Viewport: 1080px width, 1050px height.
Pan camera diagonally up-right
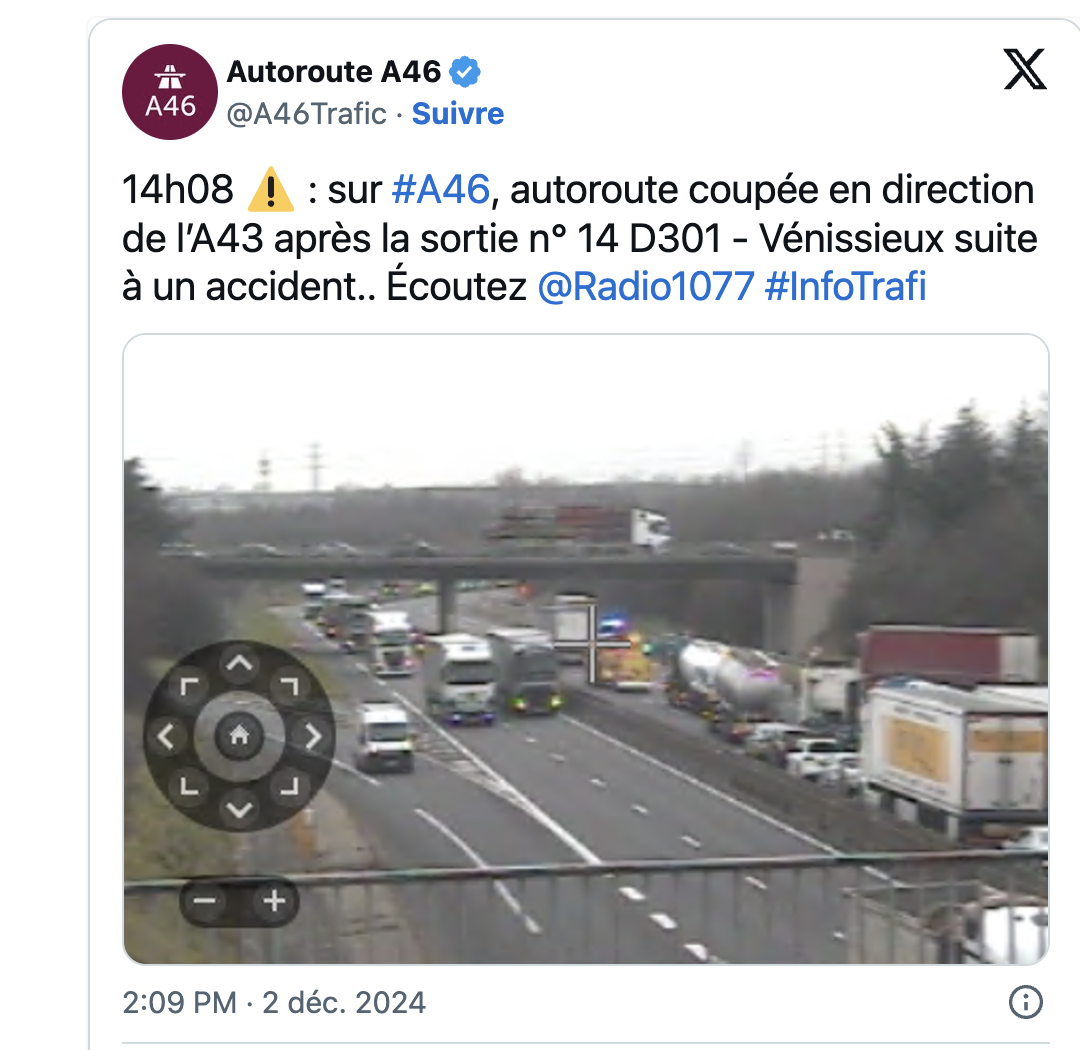pos(289,686)
